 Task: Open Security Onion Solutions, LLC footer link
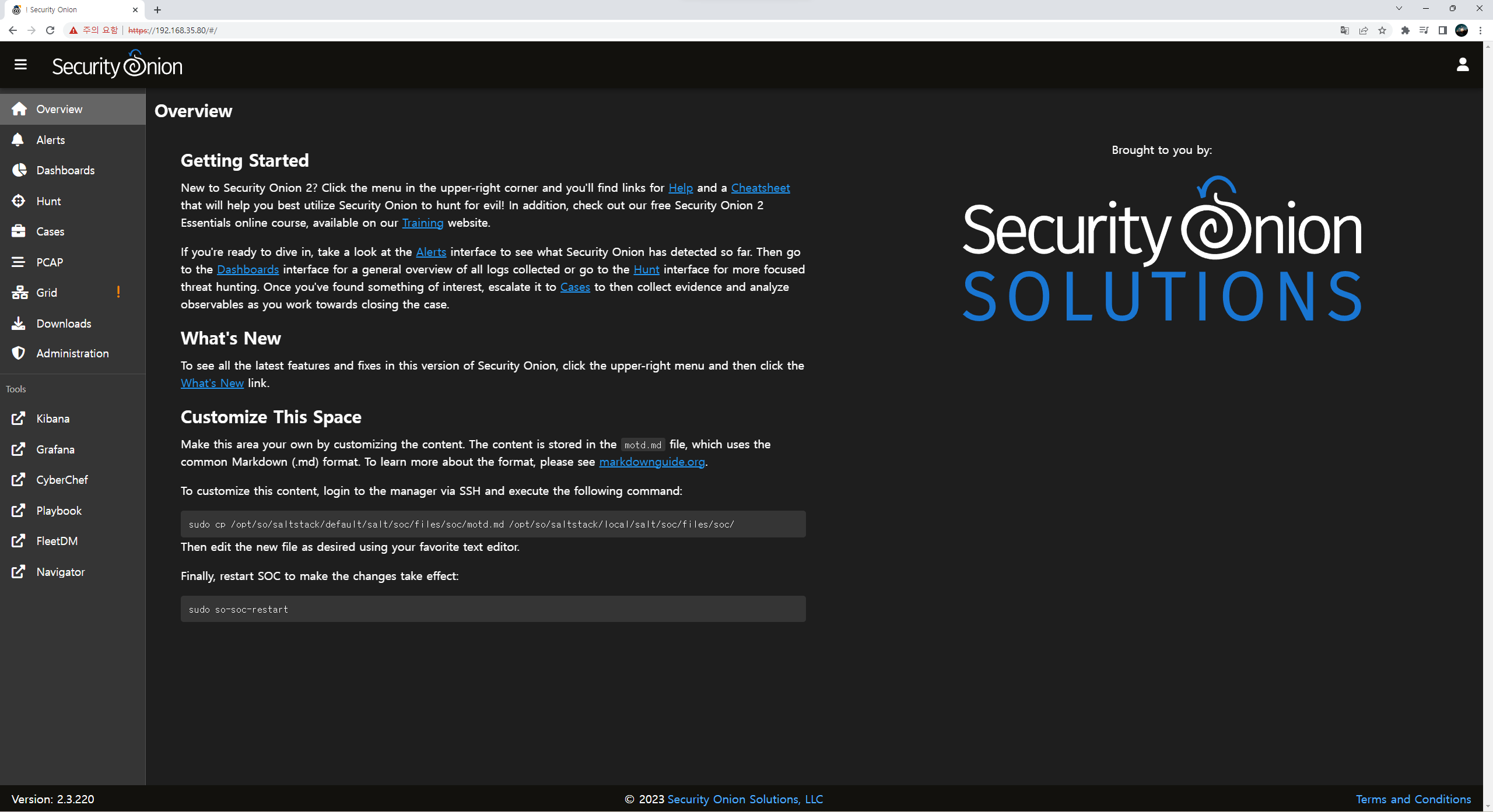745,799
